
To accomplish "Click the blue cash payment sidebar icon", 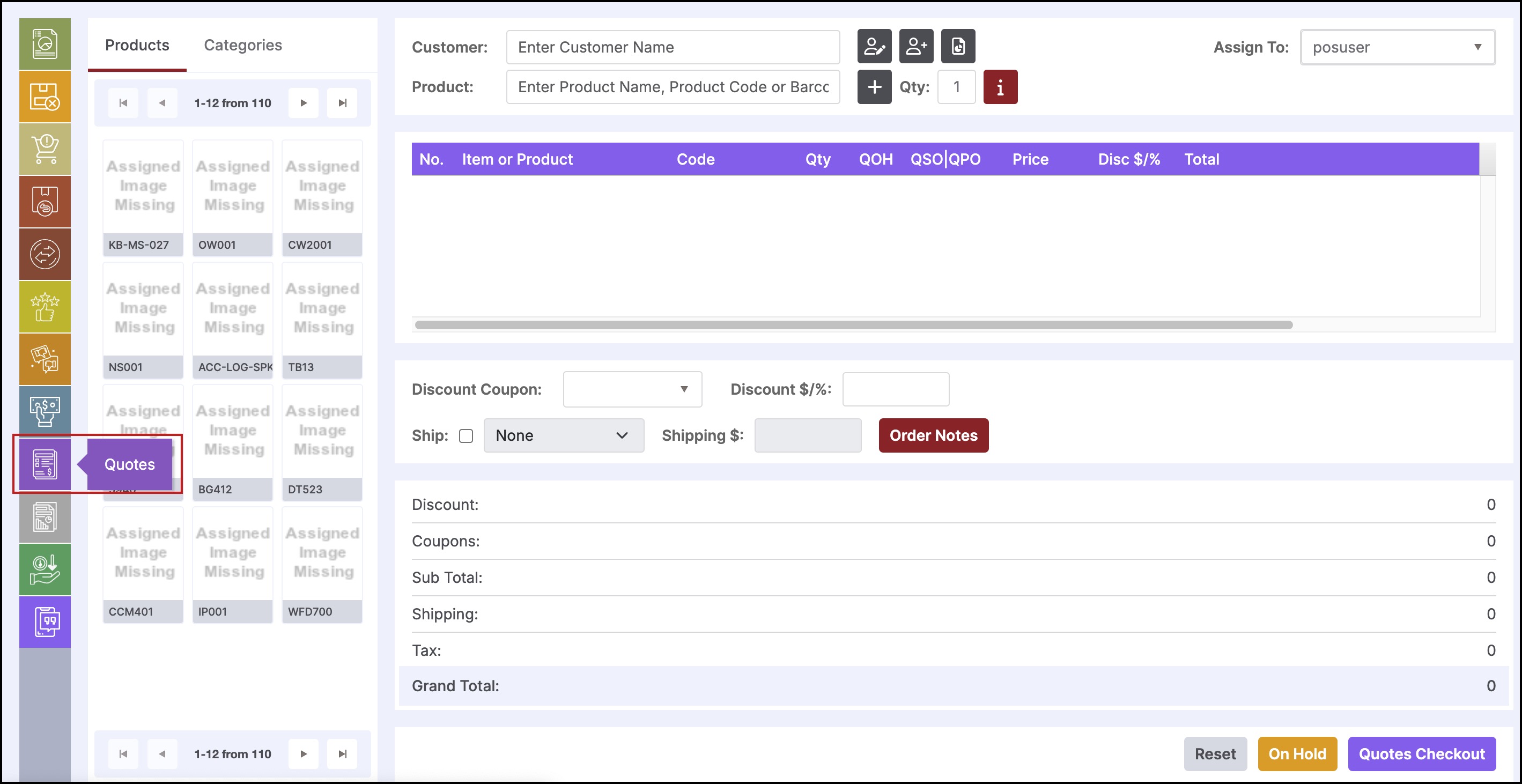I will tap(45, 411).
